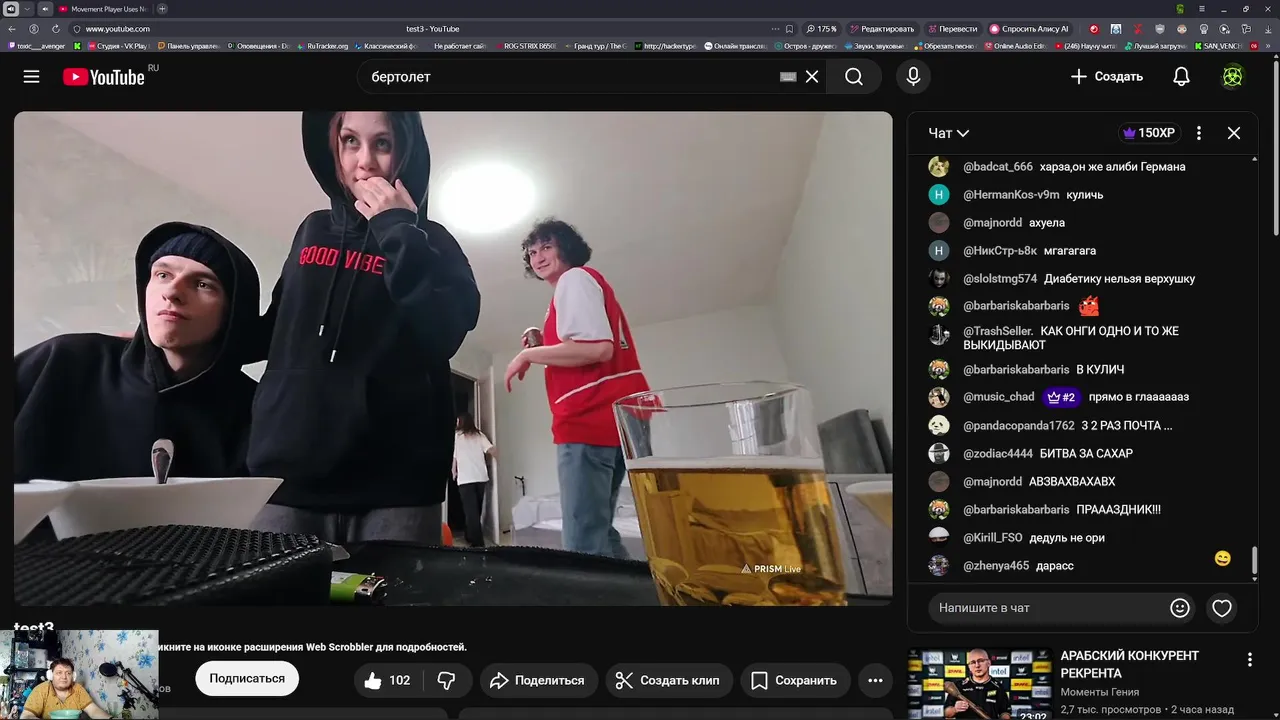The height and width of the screenshot is (720, 1280).
Task: Open the 175 % zoom control
Action: coord(822,29)
